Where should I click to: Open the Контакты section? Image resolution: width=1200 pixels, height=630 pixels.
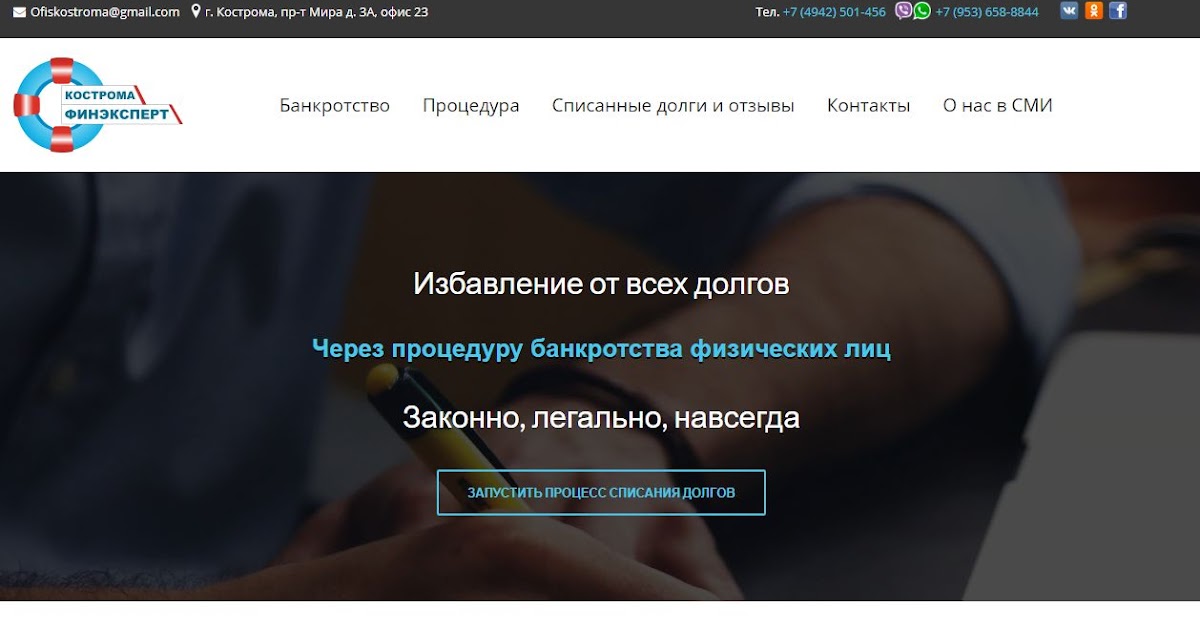tap(868, 105)
